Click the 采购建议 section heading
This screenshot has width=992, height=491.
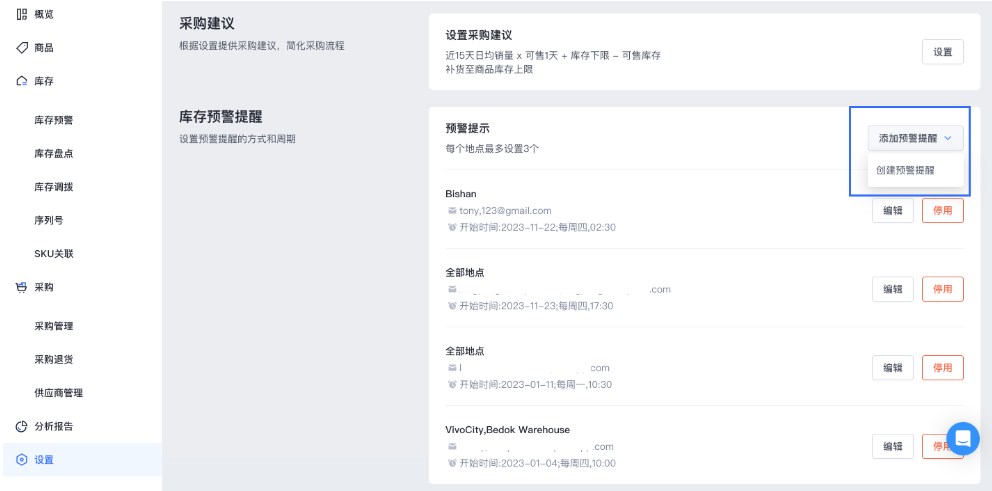click(207, 24)
